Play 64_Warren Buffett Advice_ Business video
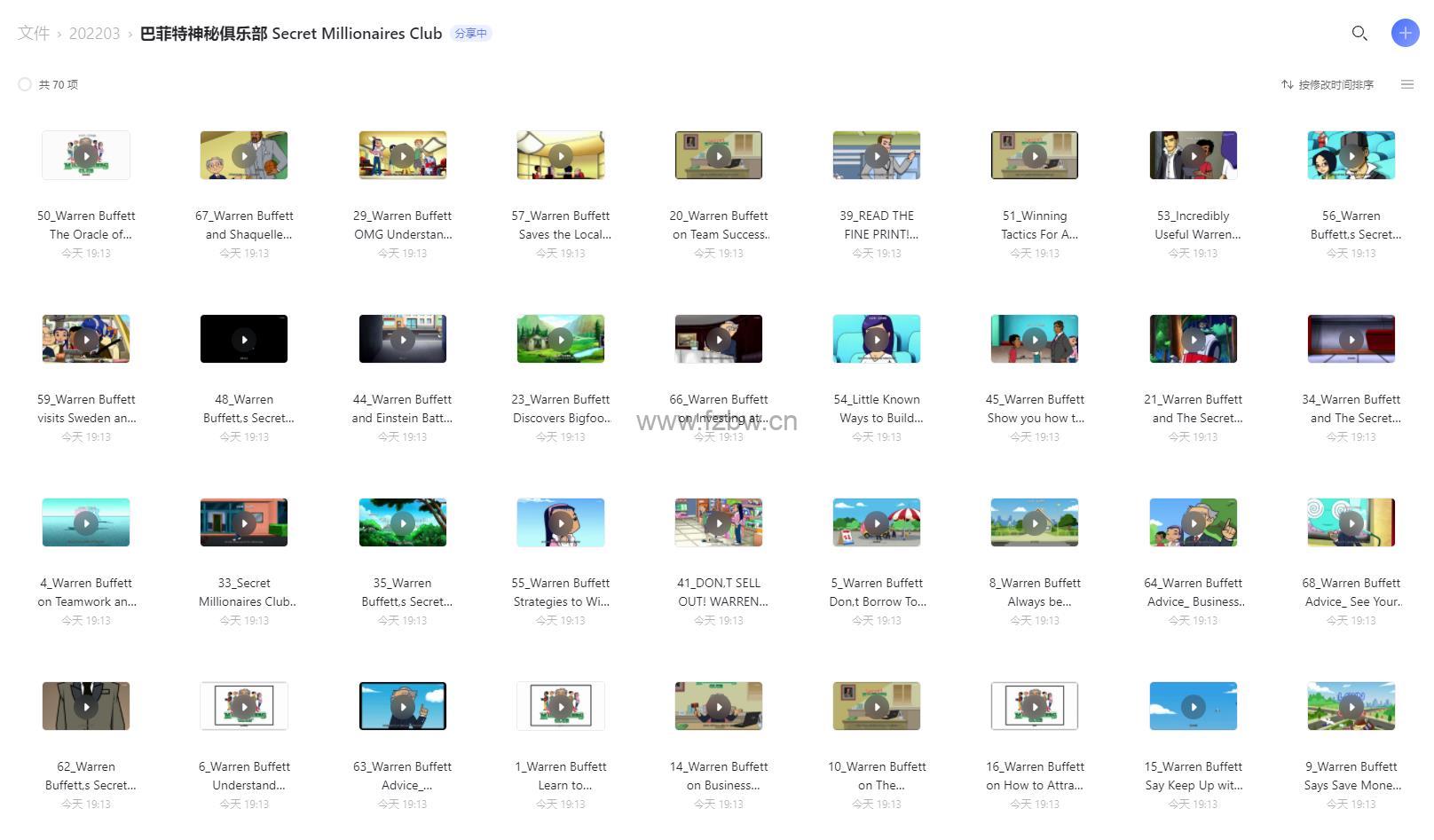Viewport: 1434px width, 840px height. pyautogui.click(x=1194, y=522)
